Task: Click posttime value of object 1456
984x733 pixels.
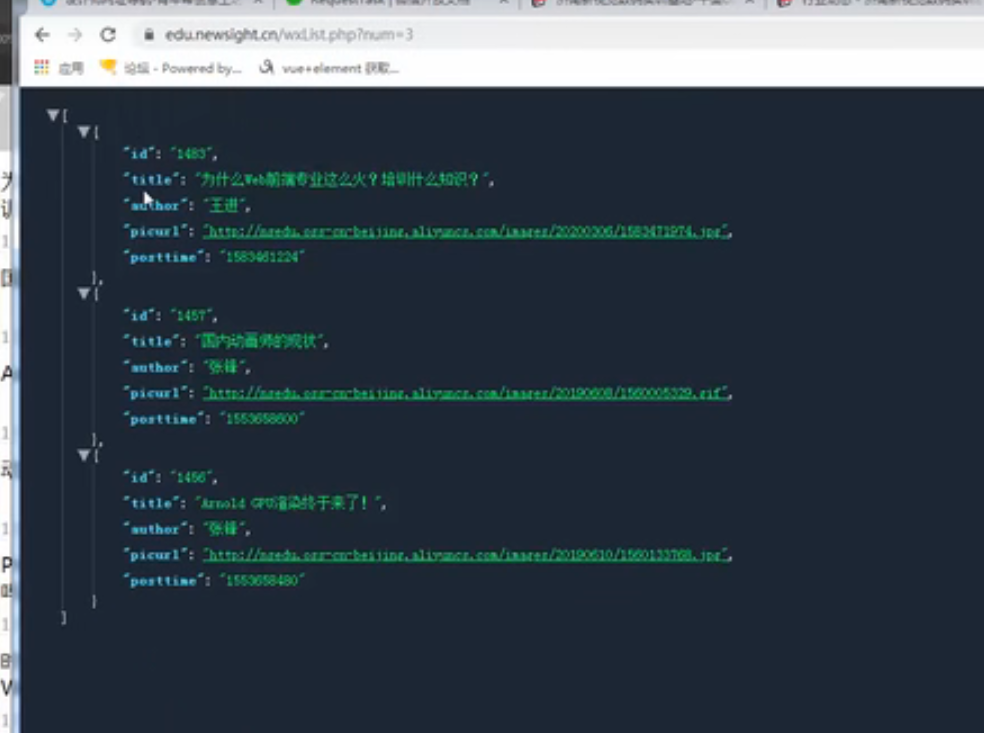Action: click(x=262, y=581)
